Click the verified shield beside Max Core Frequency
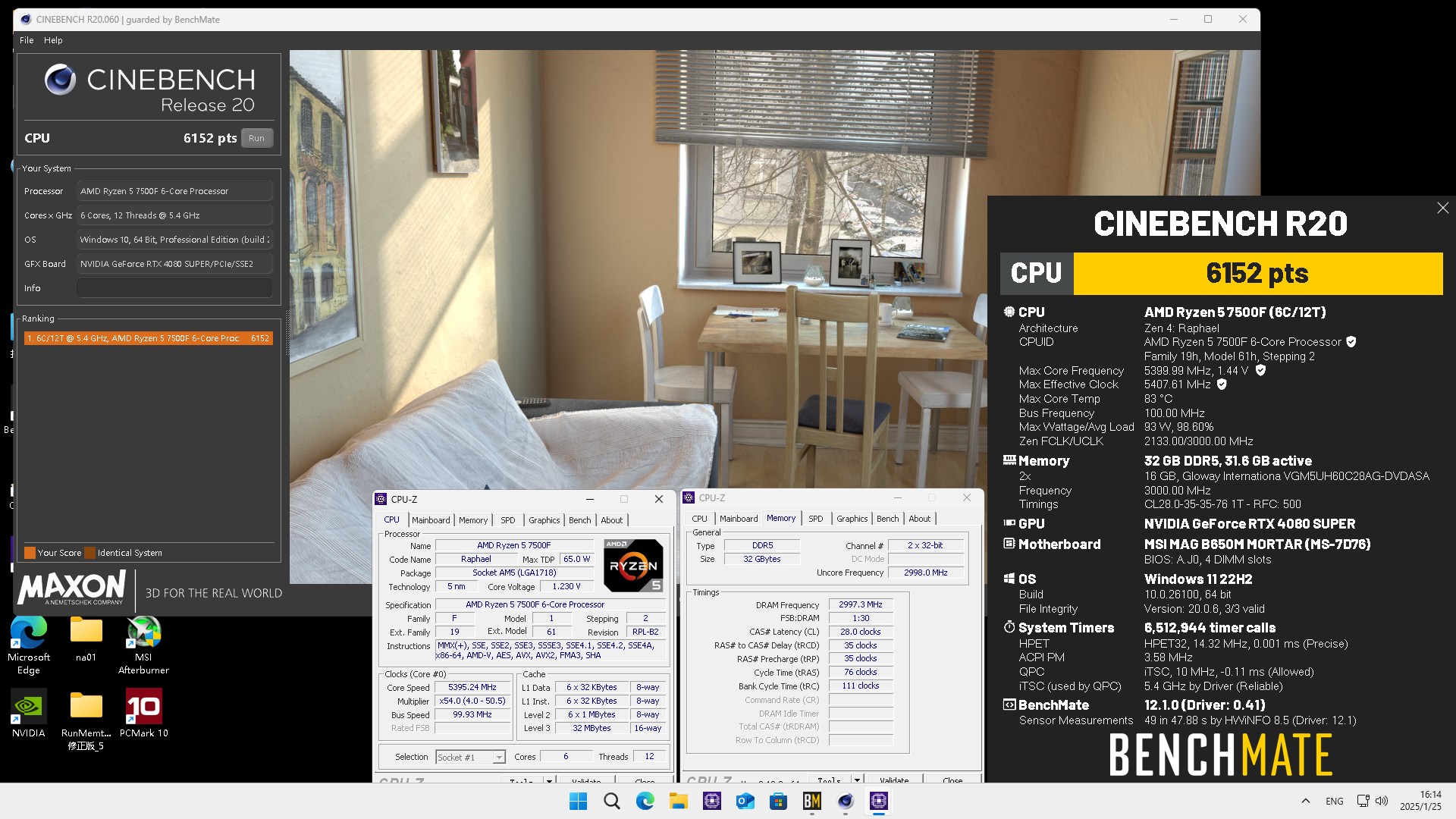Viewport: 1456px width, 819px height. pyautogui.click(x=1260, y=370)
